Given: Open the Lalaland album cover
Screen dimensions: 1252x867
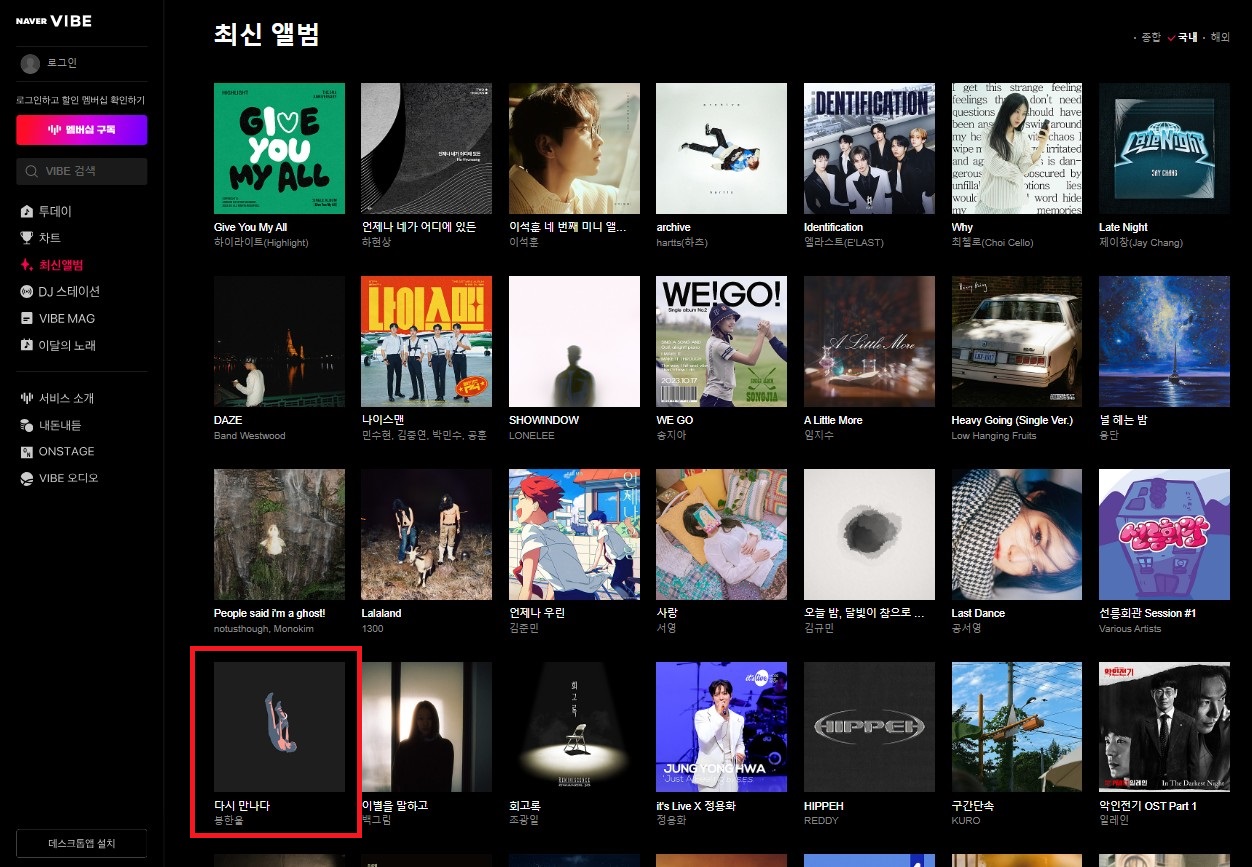Looking at the screenshot, I should (427, 534).
